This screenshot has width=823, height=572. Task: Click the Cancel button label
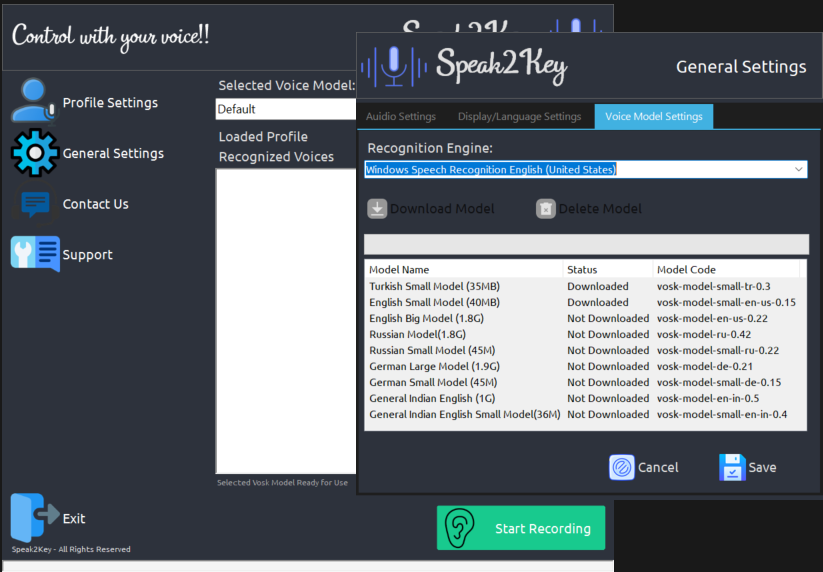tap(658, 467)
